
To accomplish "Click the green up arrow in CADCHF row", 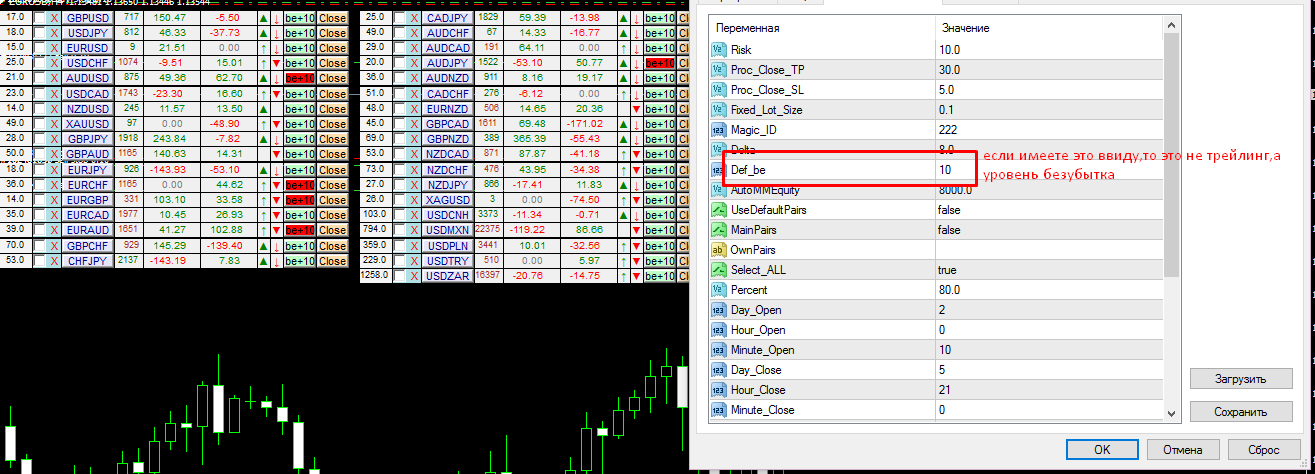I will pyautogui.click(x=623, y=93).
